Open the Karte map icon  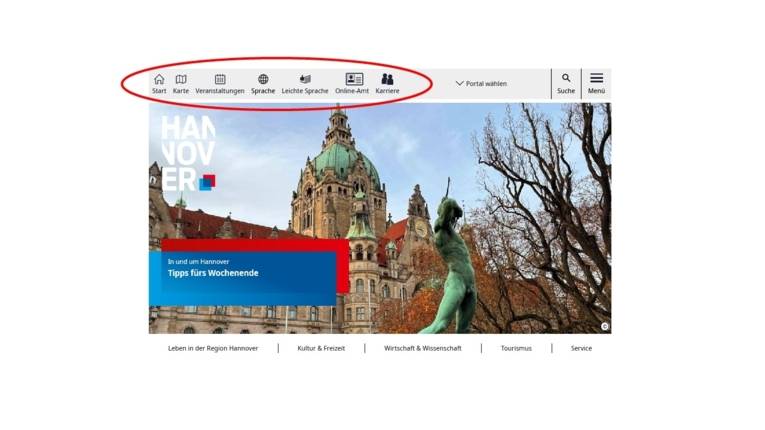181,80
